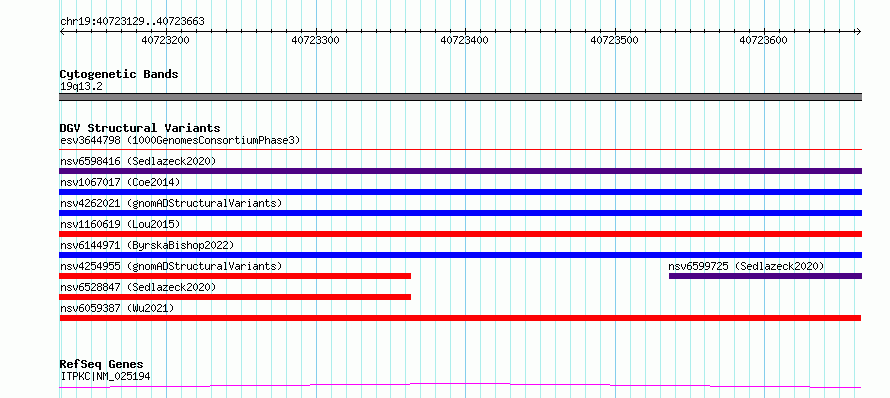Click the nsv6528847 red variant bar
This screenshot has width=890, height=398.
(x=235, y=297)
